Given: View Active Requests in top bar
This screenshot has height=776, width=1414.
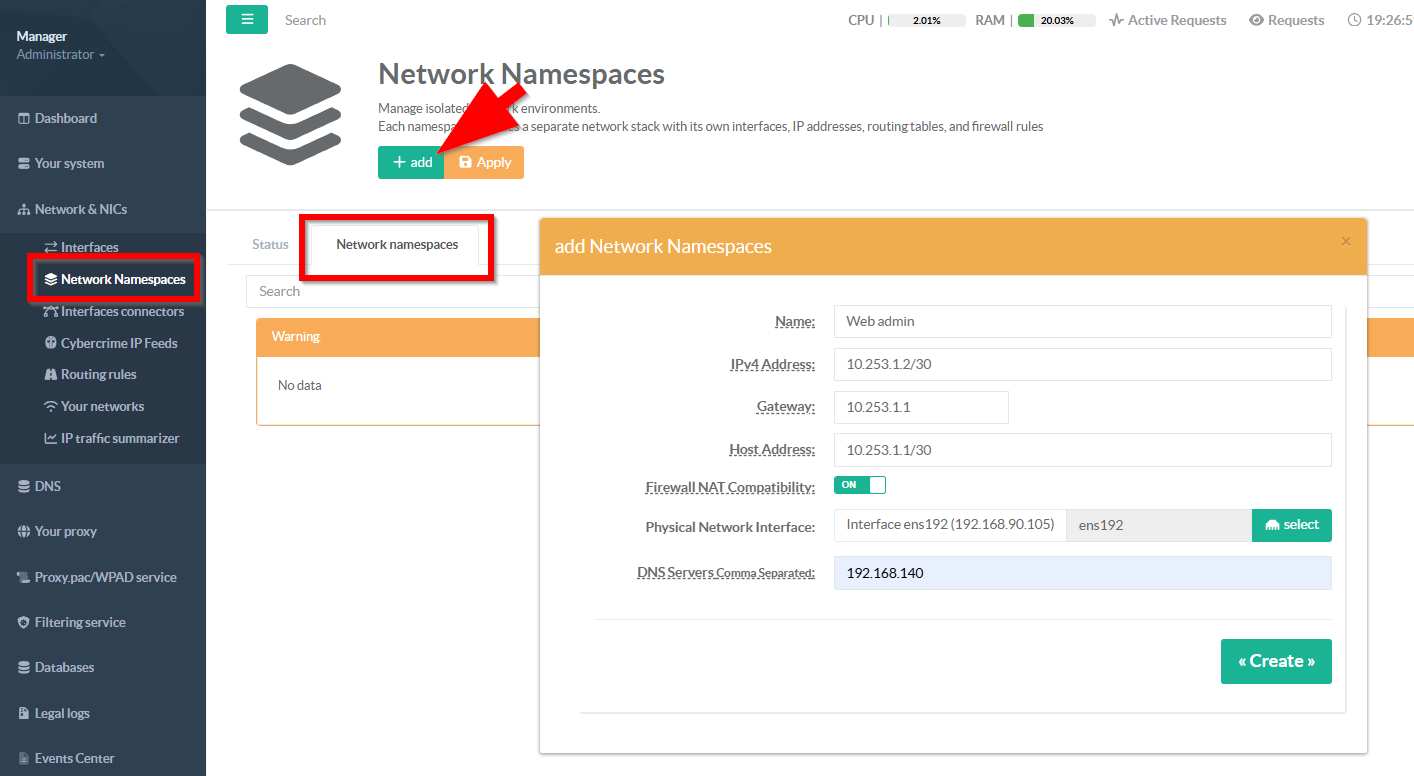Looking at the screenshot, I should click(1168, 20).
